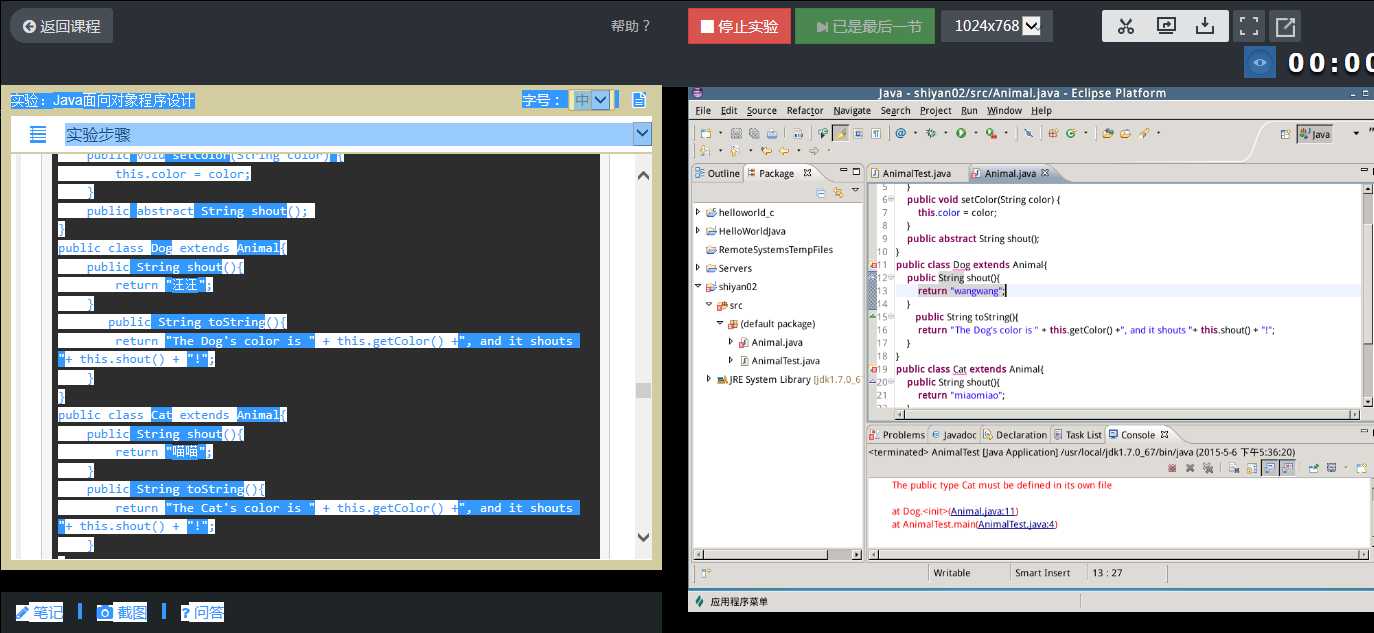Open lab in new window icon
1374x633 pixels.
pos(1286,26)
